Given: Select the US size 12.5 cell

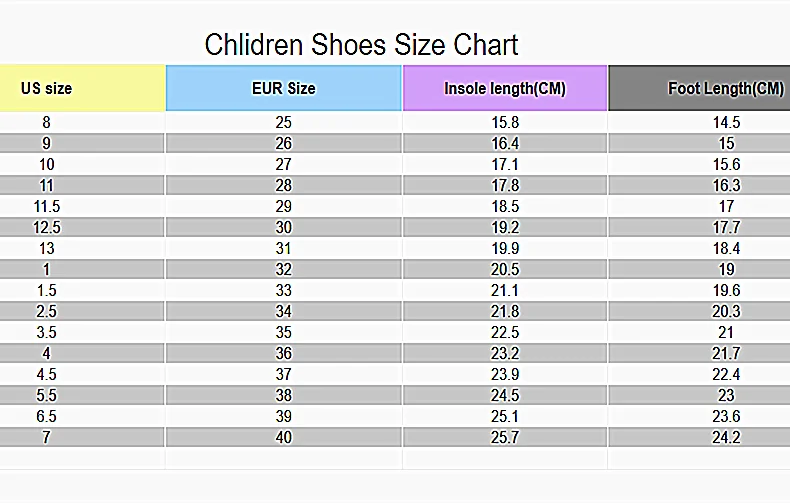Looking at the screenshot, I should pyautogui.click(x=46, y=227).
